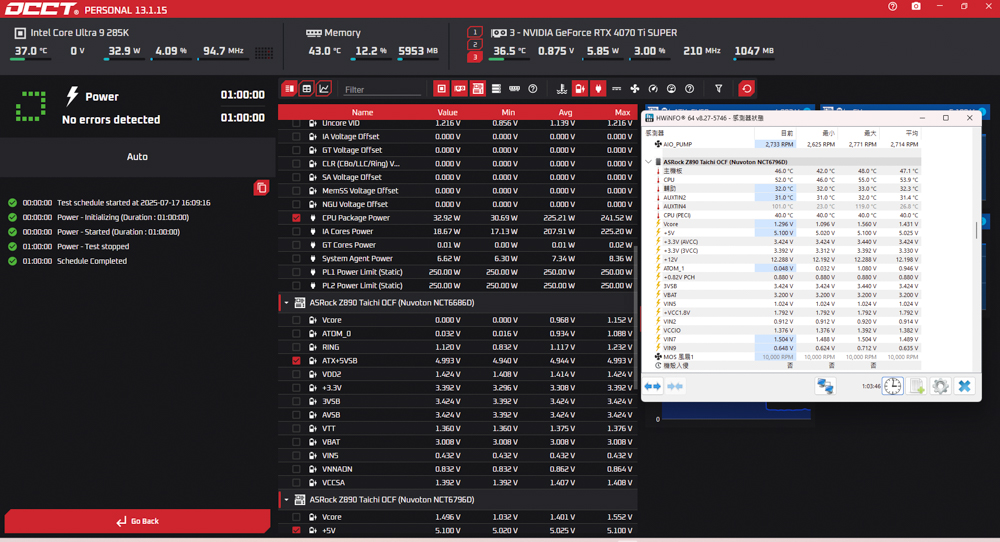Collapse the Nuvoton NCT6686D sensor group
This screenshot has height=542, width=1000.
point(286,303)
